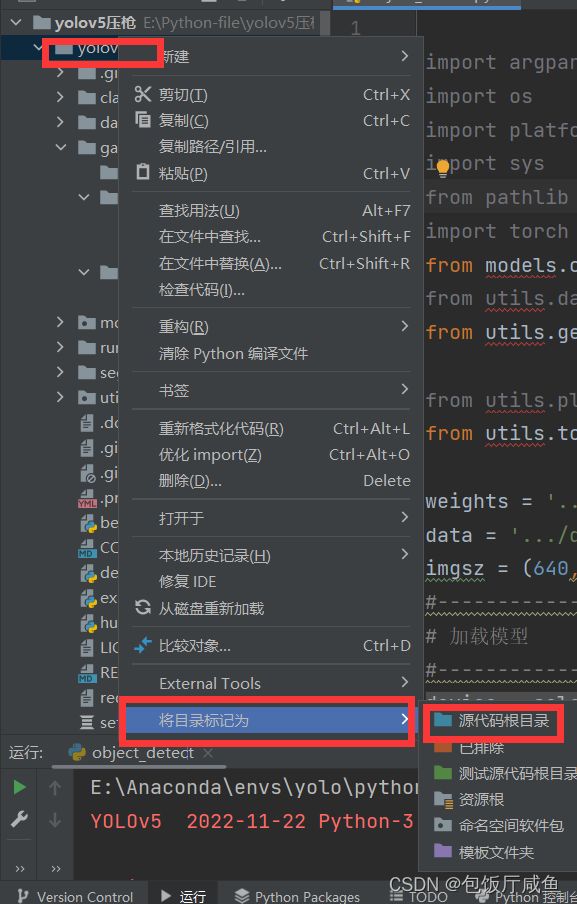Choose 优化 import(Z)
Viewport: 577px width, 904px height.
coord(271,454)
